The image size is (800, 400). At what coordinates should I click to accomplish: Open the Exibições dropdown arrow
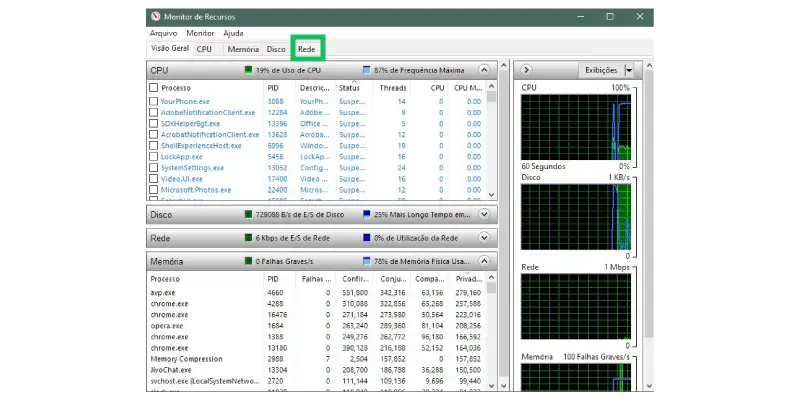click(x=628, y=70)
